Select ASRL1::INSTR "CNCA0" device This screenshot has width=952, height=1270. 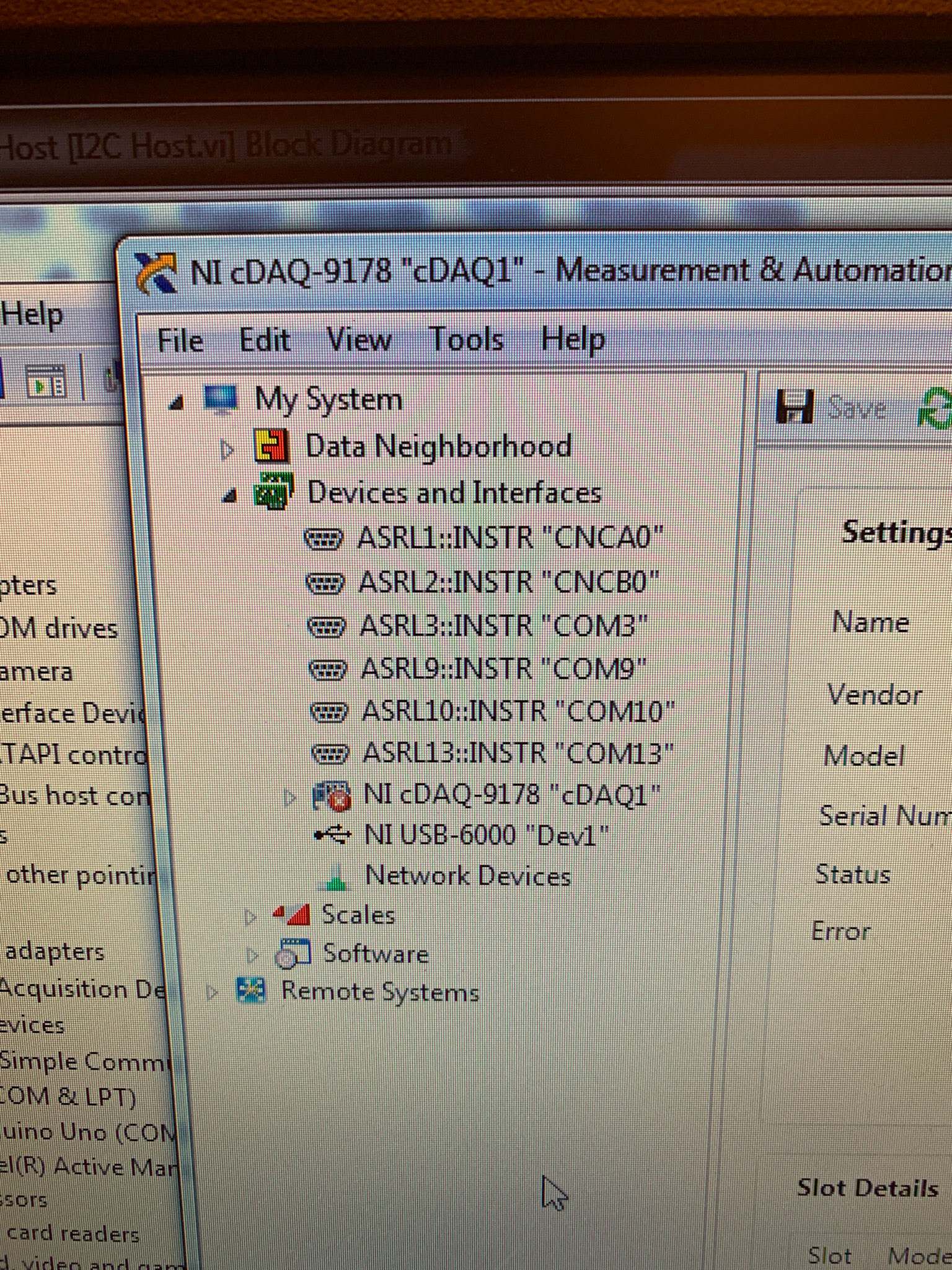511,537
